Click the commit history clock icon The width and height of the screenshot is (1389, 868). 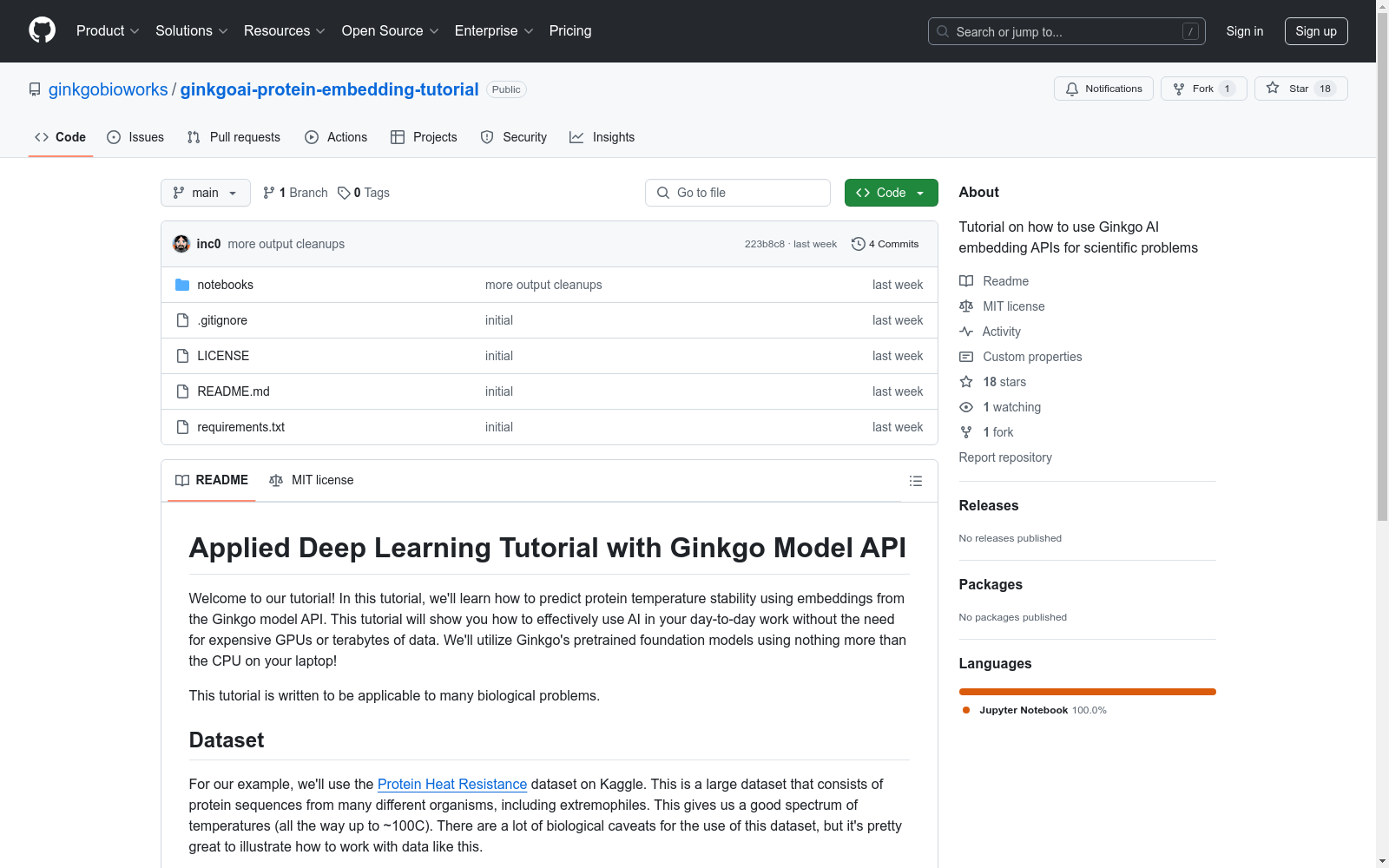tap(859, 244)
